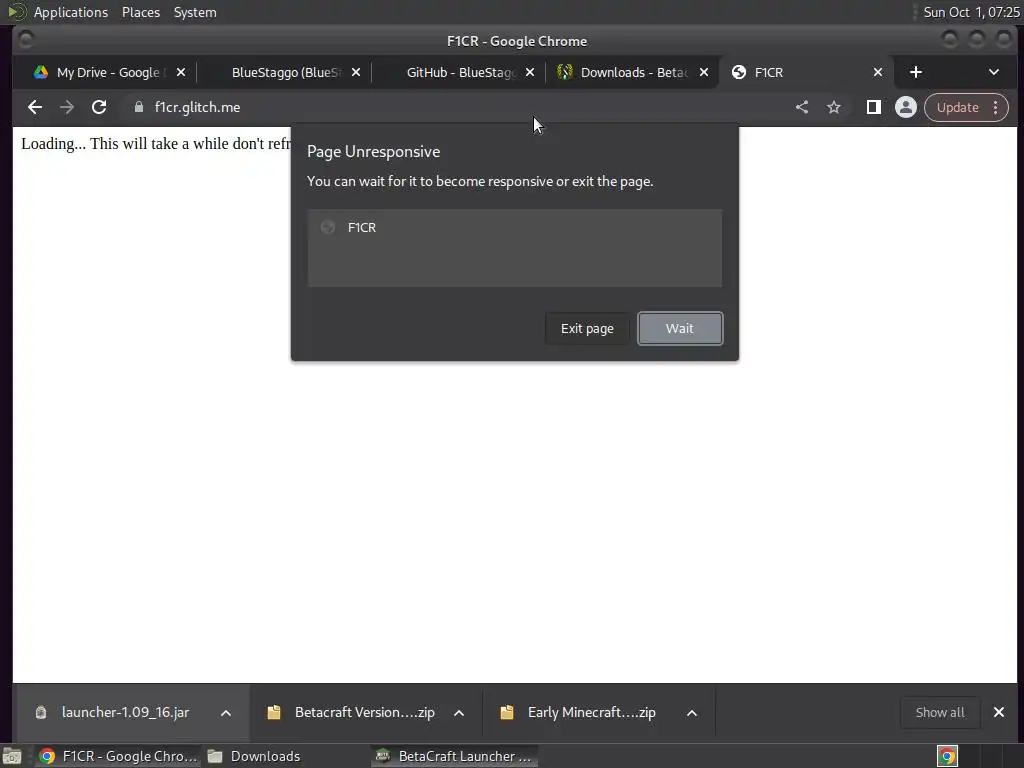Close the downloads bar
1024x768 pixels.
(x=999, y=712)
